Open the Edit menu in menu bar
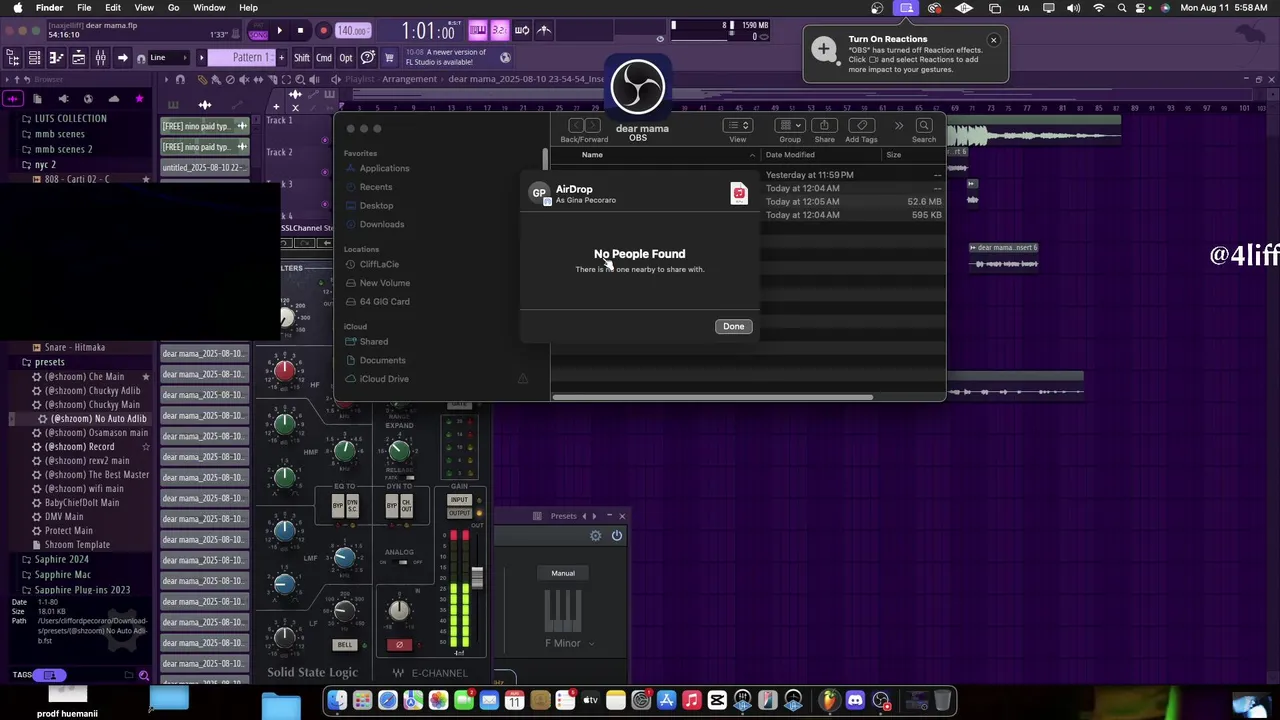The image size is (1280, 720). tap(113, 8)
